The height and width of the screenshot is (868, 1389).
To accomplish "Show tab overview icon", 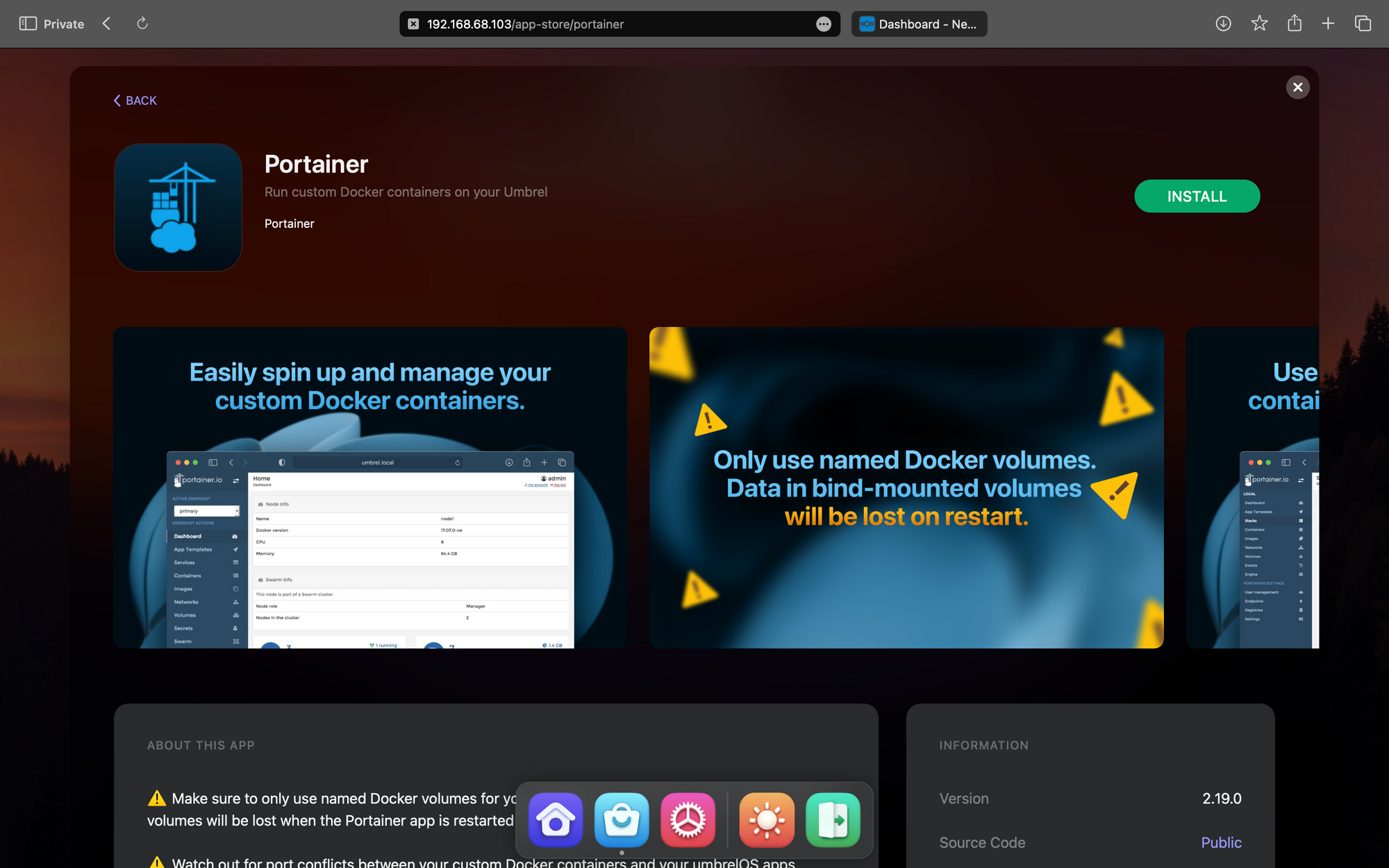I will (x=1363, y=24).
